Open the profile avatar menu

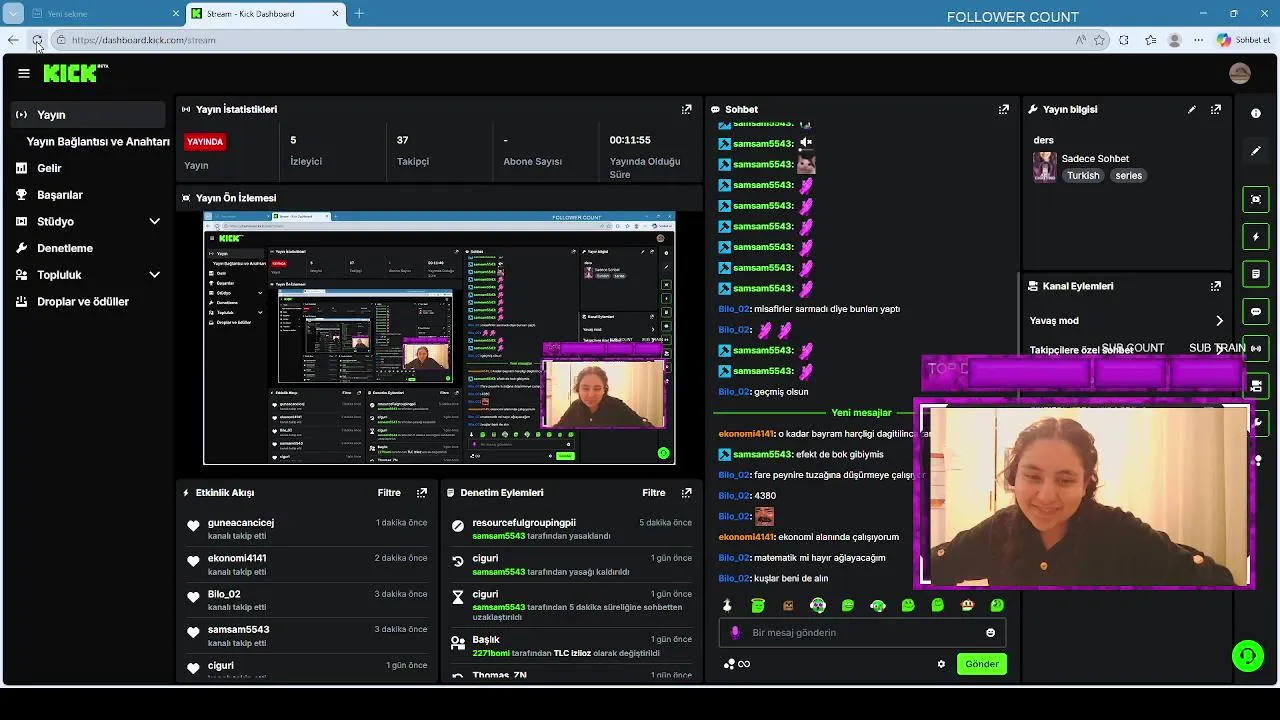1240,73
